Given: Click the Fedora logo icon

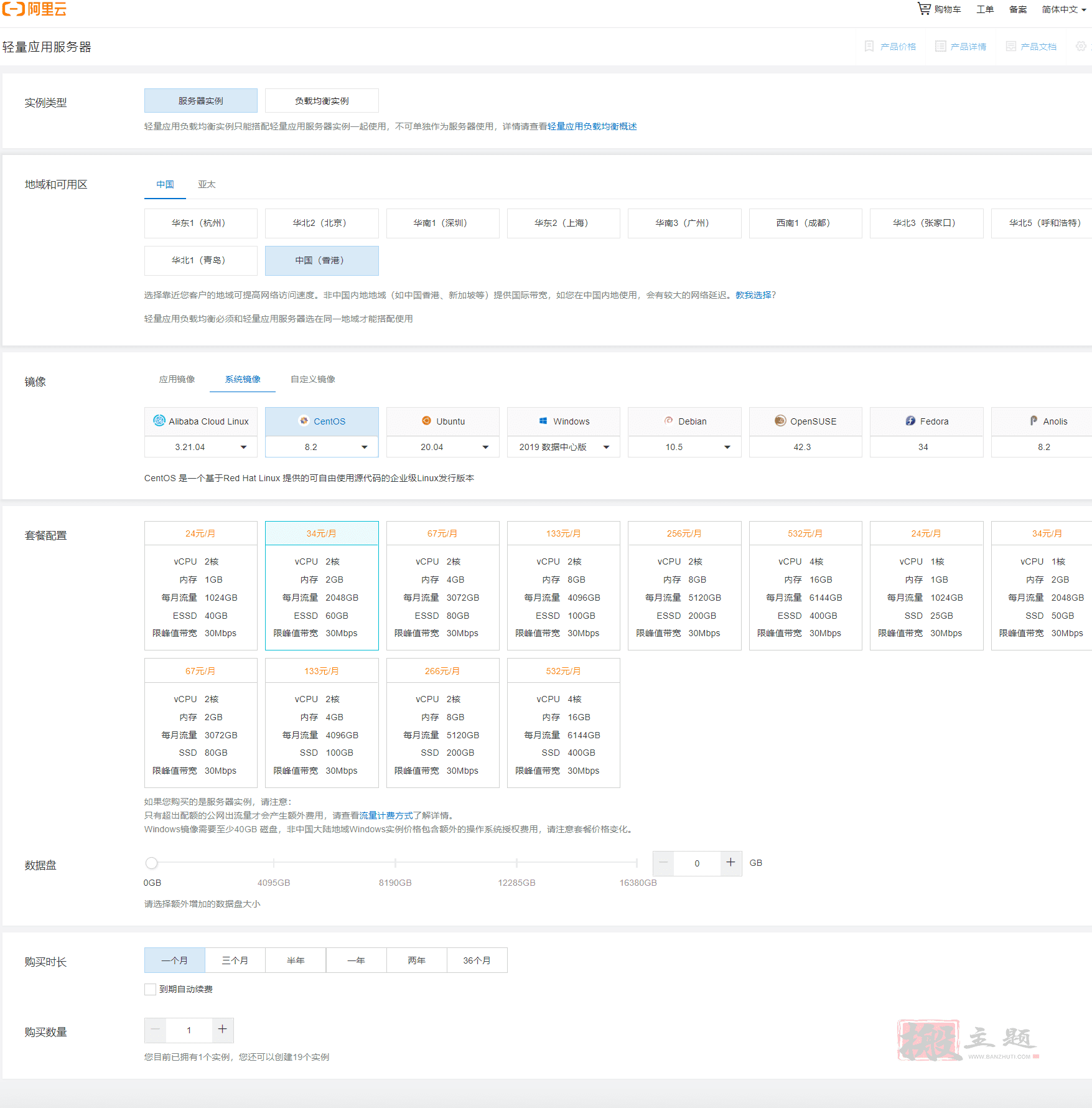Looking at the screenshot, I should click(910, 421).
